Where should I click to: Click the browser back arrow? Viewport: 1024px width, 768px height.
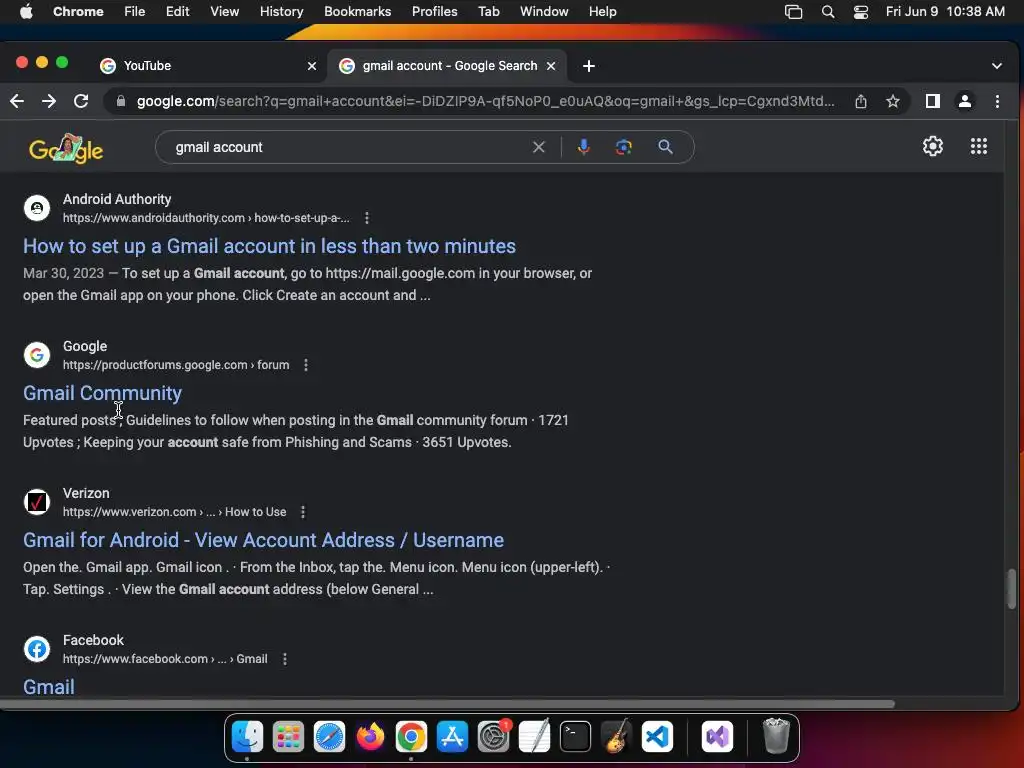point(17,101)
